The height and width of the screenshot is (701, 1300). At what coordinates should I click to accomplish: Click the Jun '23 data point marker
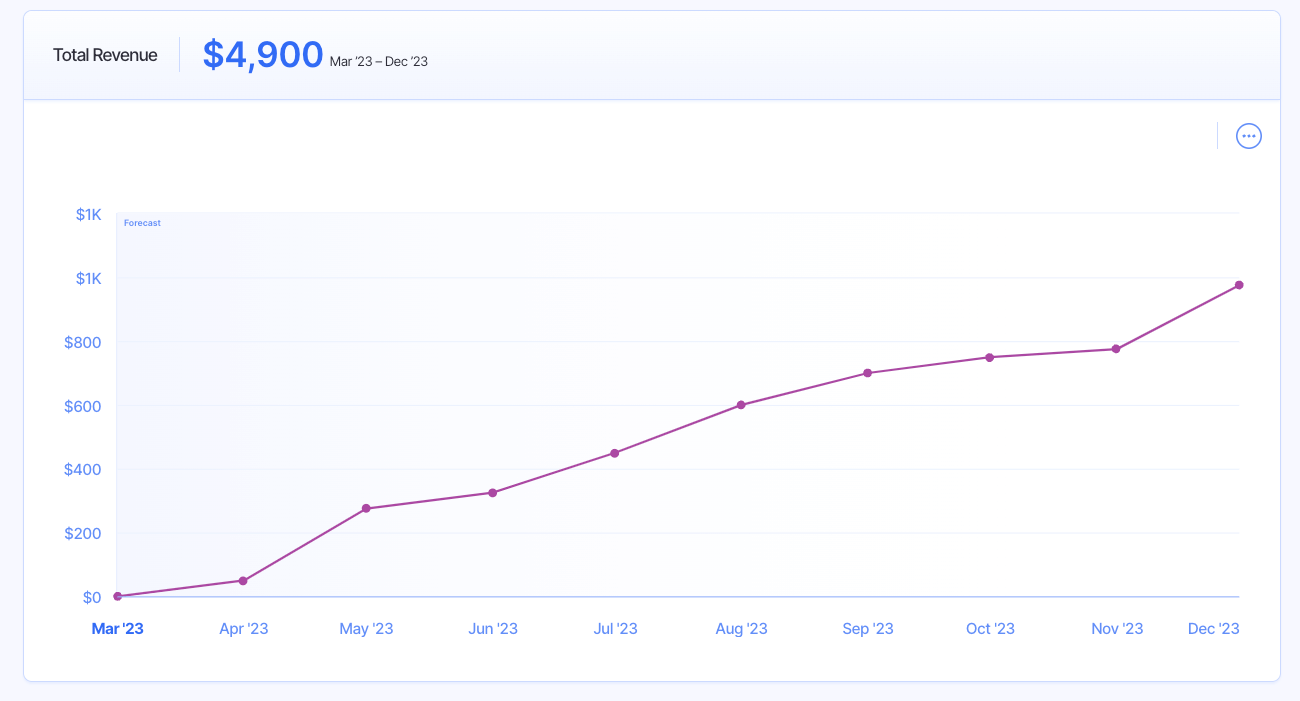pyautogui.click(x=491, y=492)
